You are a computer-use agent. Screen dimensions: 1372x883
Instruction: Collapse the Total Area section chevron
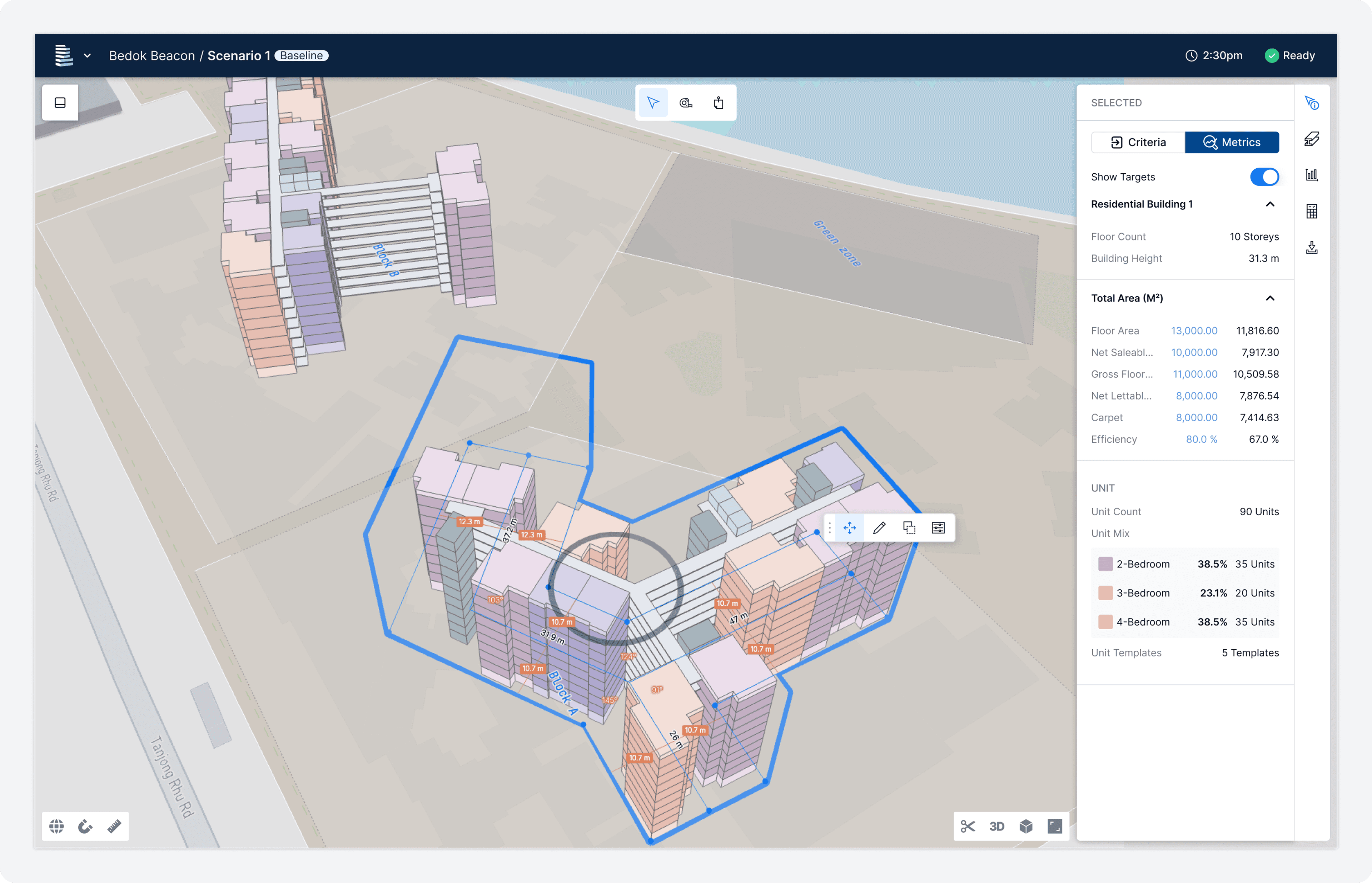coord(1270,298)
